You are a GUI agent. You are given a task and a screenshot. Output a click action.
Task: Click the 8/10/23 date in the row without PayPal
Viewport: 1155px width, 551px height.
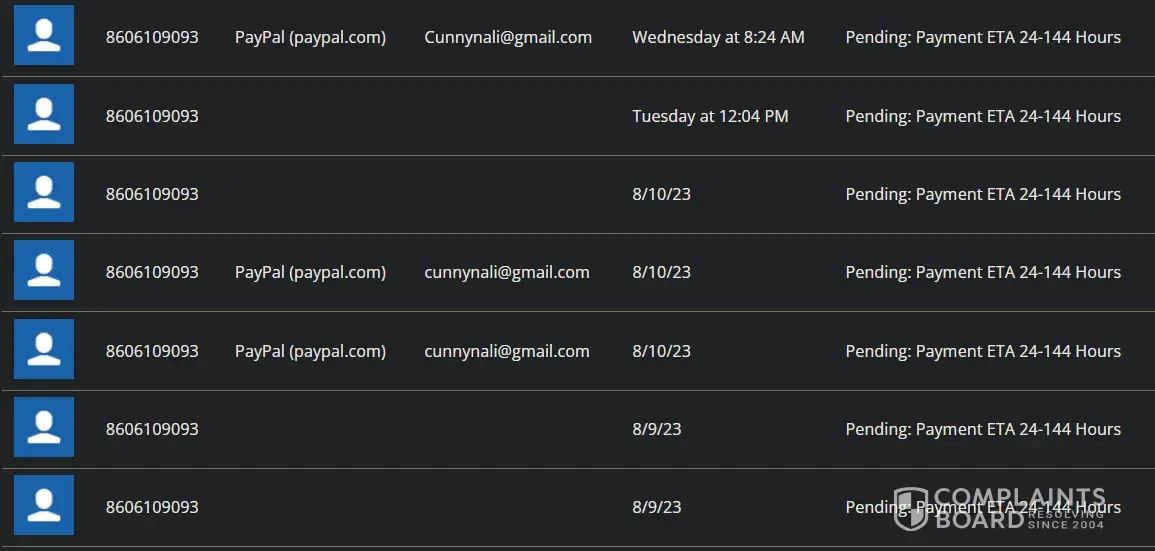[661, 194]
